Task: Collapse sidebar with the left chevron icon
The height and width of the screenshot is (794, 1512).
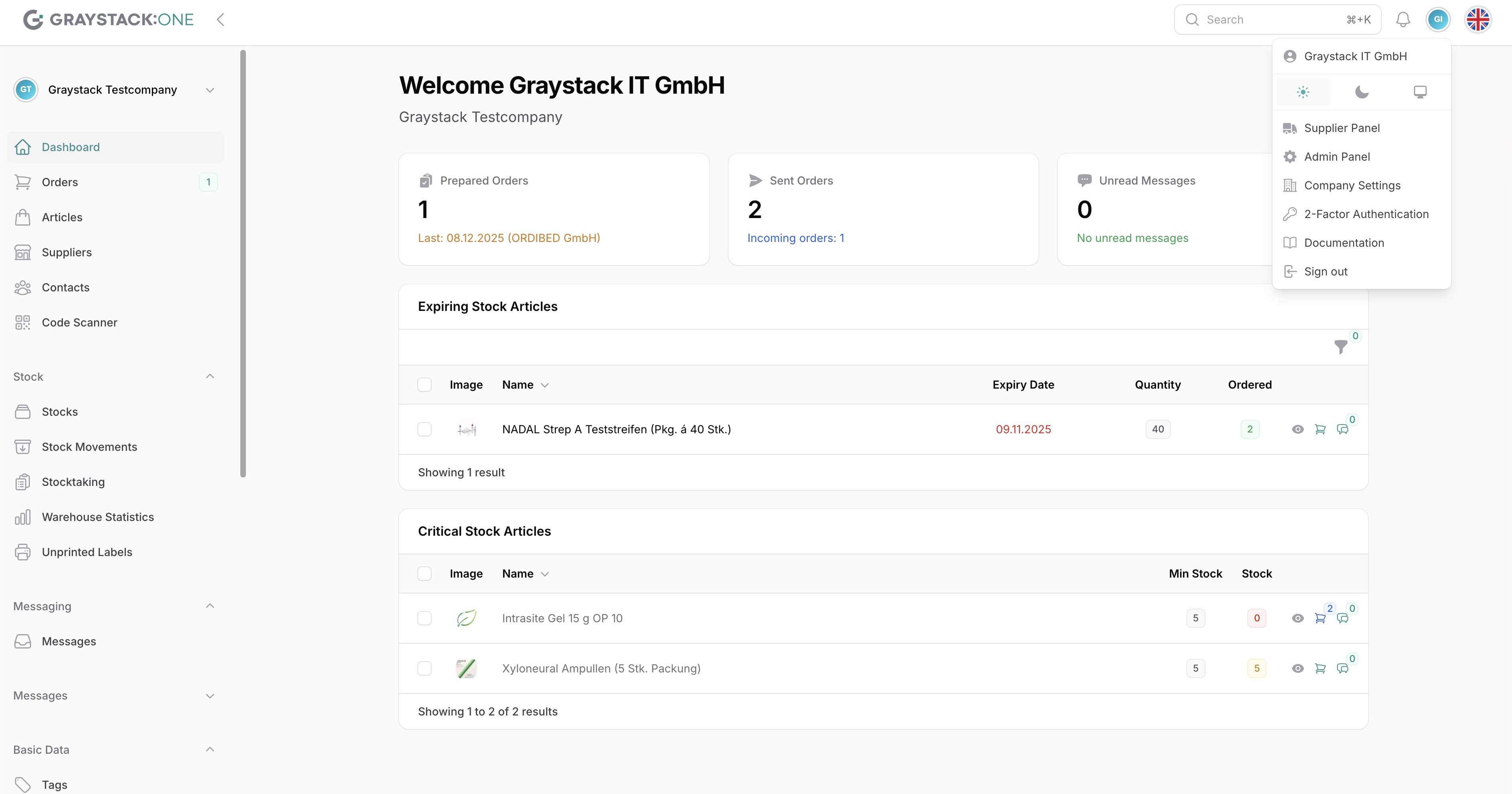Action: pos(220,20)
